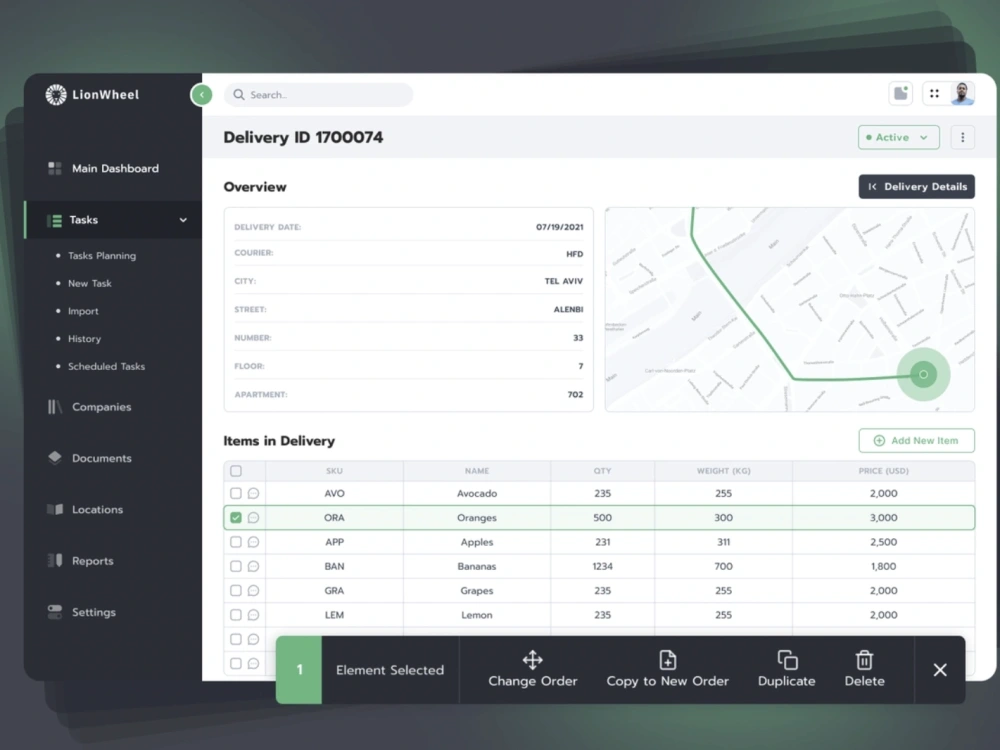Click Copy to New Order action
This screenshot has height=750, width=1000.
(x=667, y=670)
